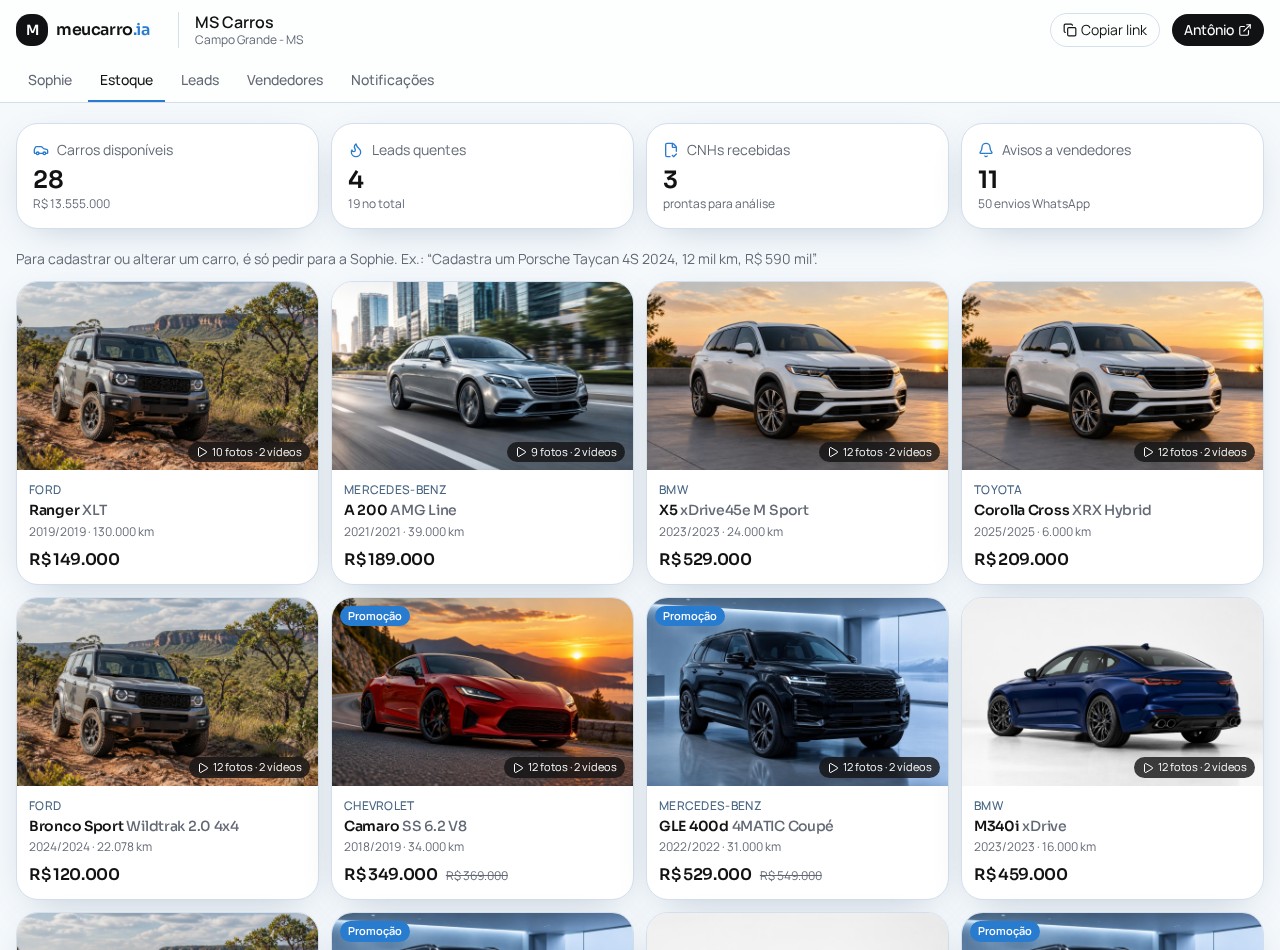Open the Bronco Sport Wildtrak photo
The height and width of the screenshot is (950, 1280).
167,692
